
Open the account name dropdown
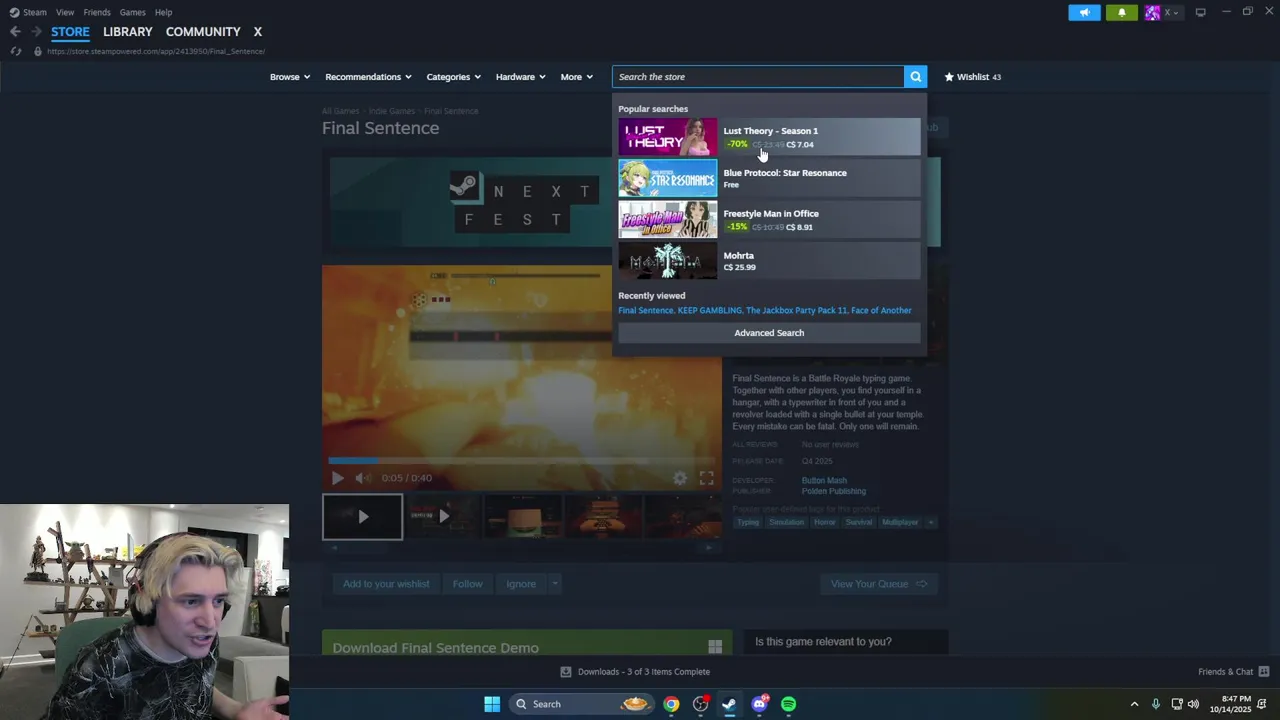pyautogui.click(x=1171, y=12)
